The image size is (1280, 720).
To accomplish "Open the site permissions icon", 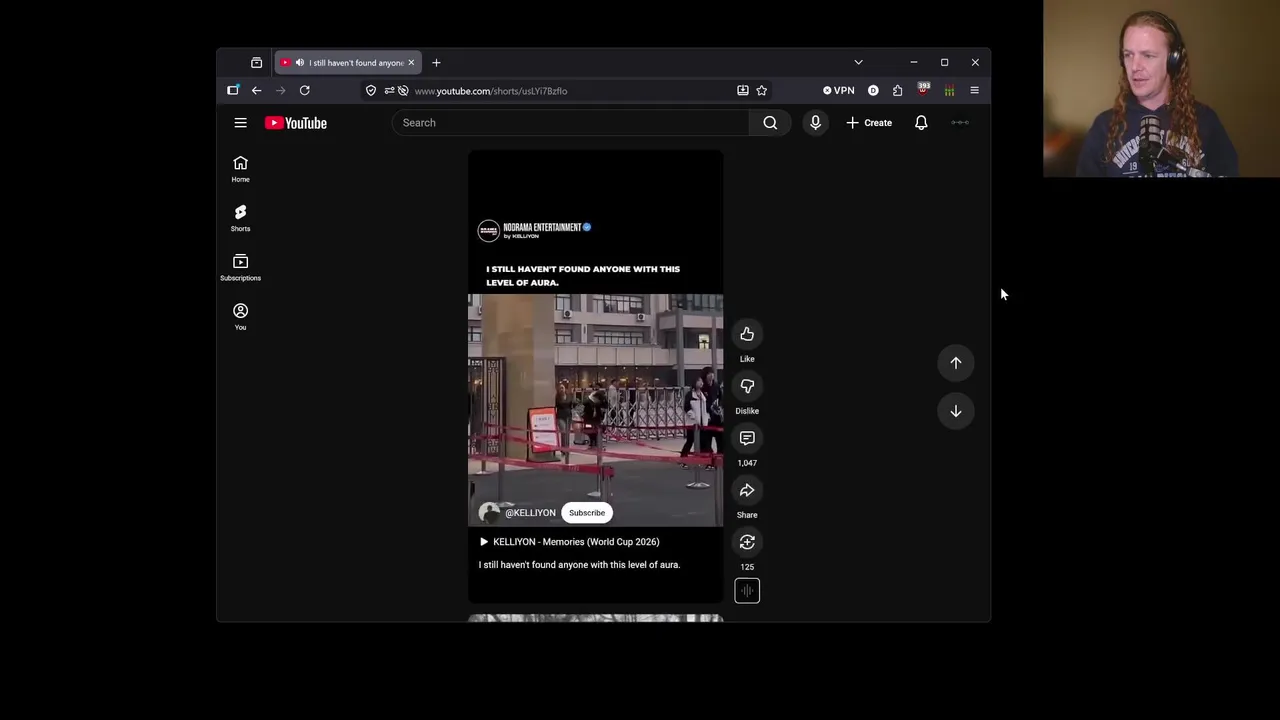I will point(389,91).
